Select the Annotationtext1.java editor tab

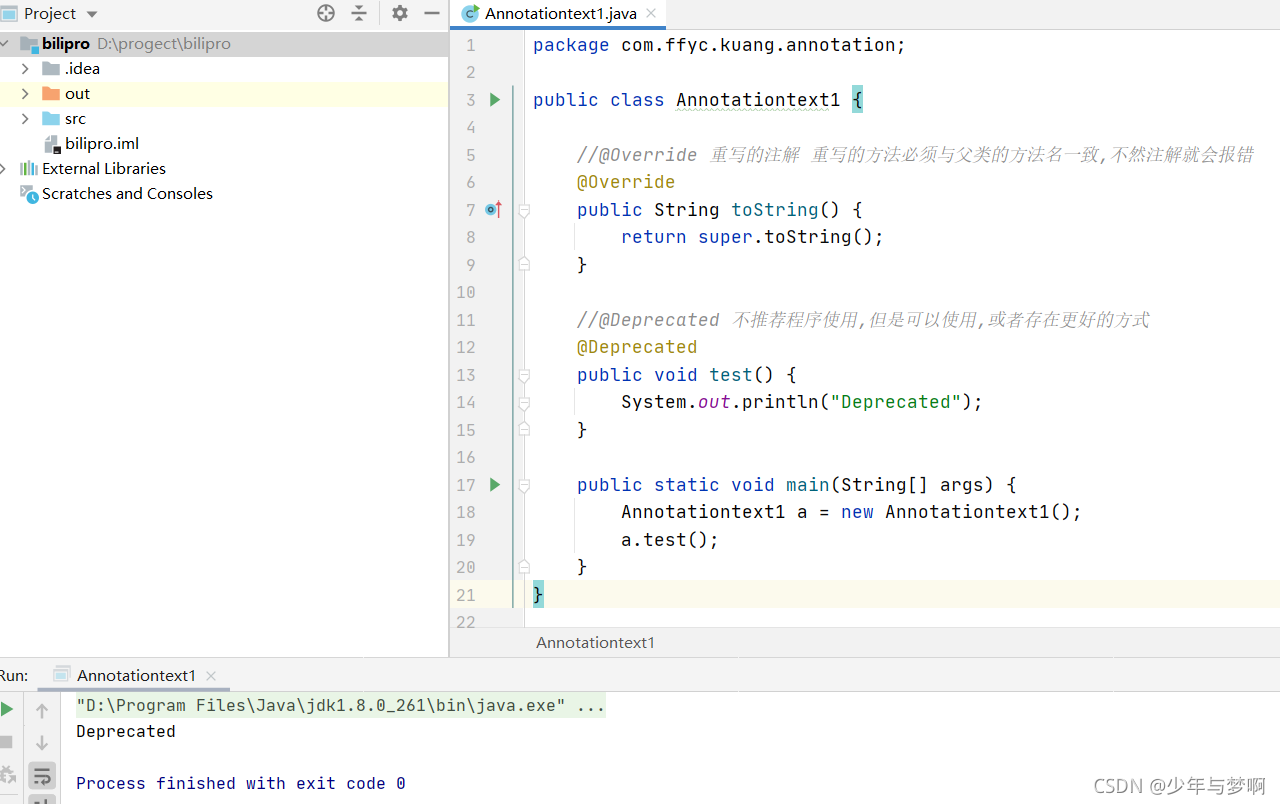coord(558,13)
